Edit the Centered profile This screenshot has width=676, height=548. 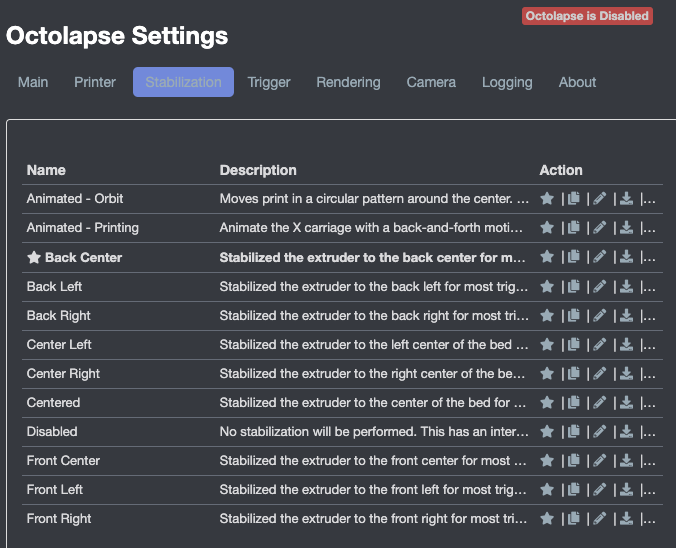[600, 403]
